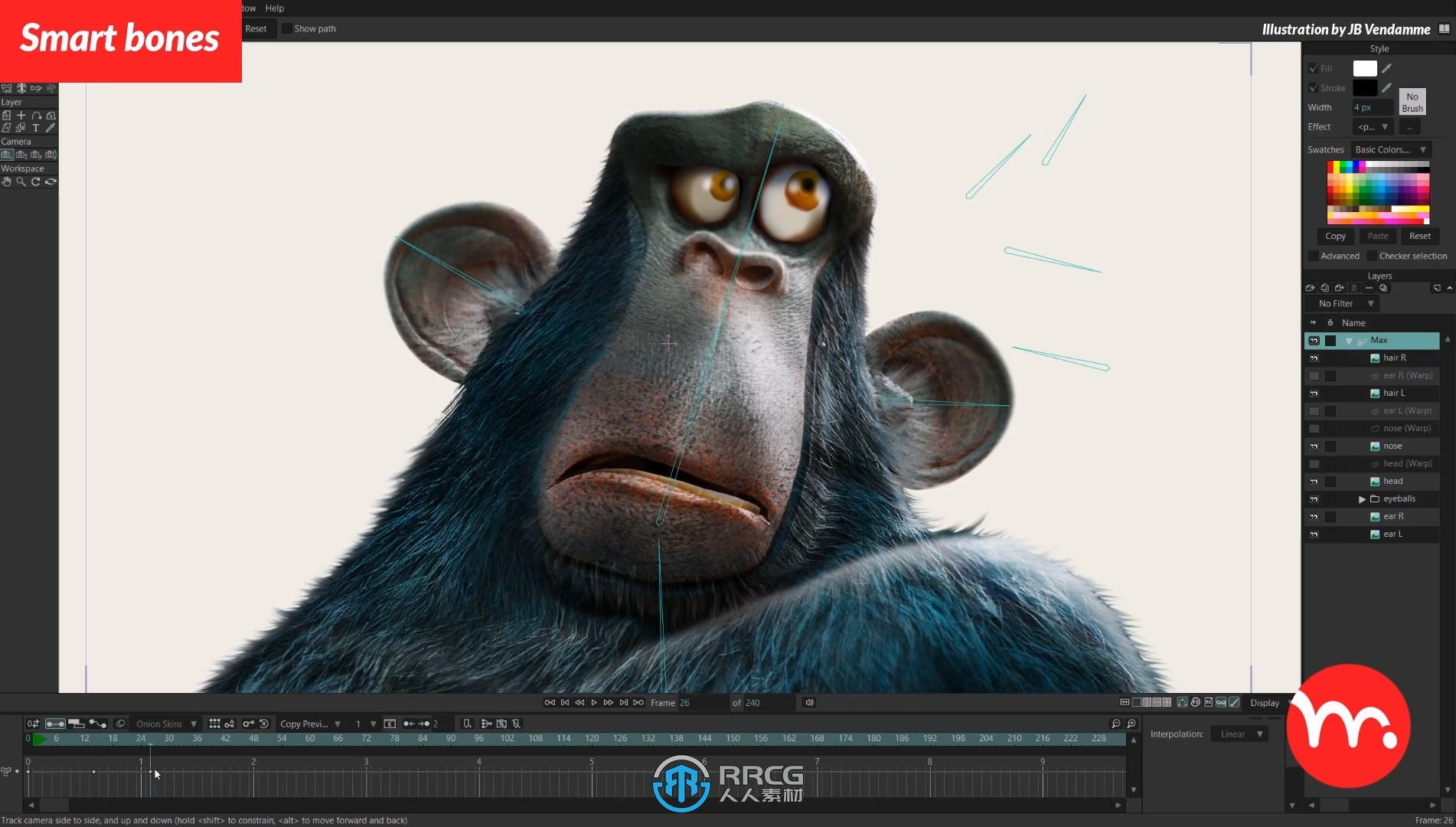
Task: Pick a color from the swatches palette
Action: [1378, 192]
